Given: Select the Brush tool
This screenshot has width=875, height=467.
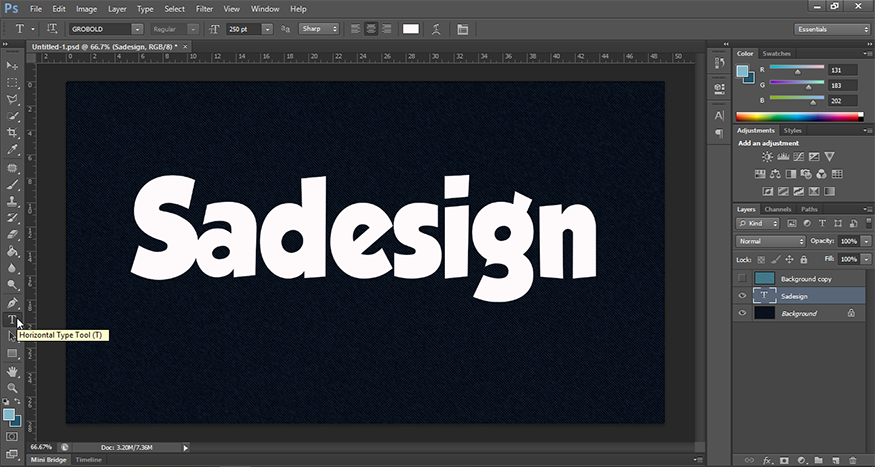Looking at the screenshot, I should pyautogui.click(x=12, y=184).
